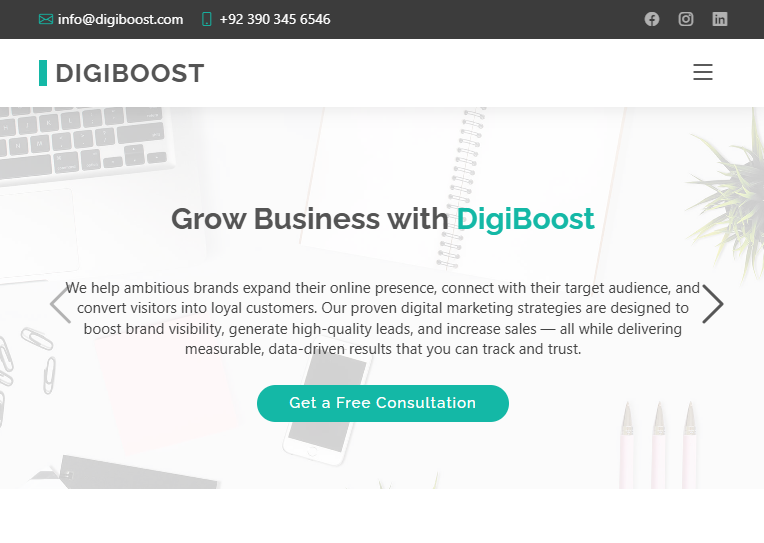Click Get a Free Consultation button
Image resolution: width=764 pixels, height=543 pixels.
coord(383,403)
